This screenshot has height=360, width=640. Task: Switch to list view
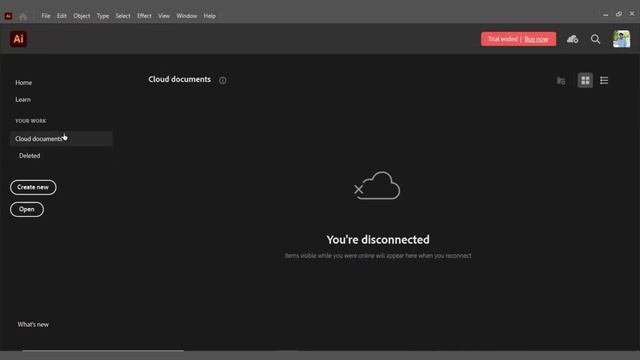pos(604,80)
